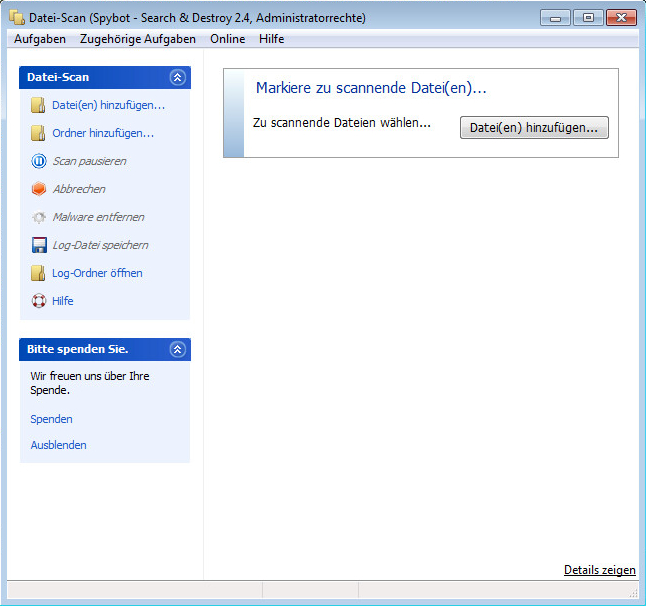The image size is (646, 606).
Task: Click the Abbrechen text label
Action: (x=79, y=189)
